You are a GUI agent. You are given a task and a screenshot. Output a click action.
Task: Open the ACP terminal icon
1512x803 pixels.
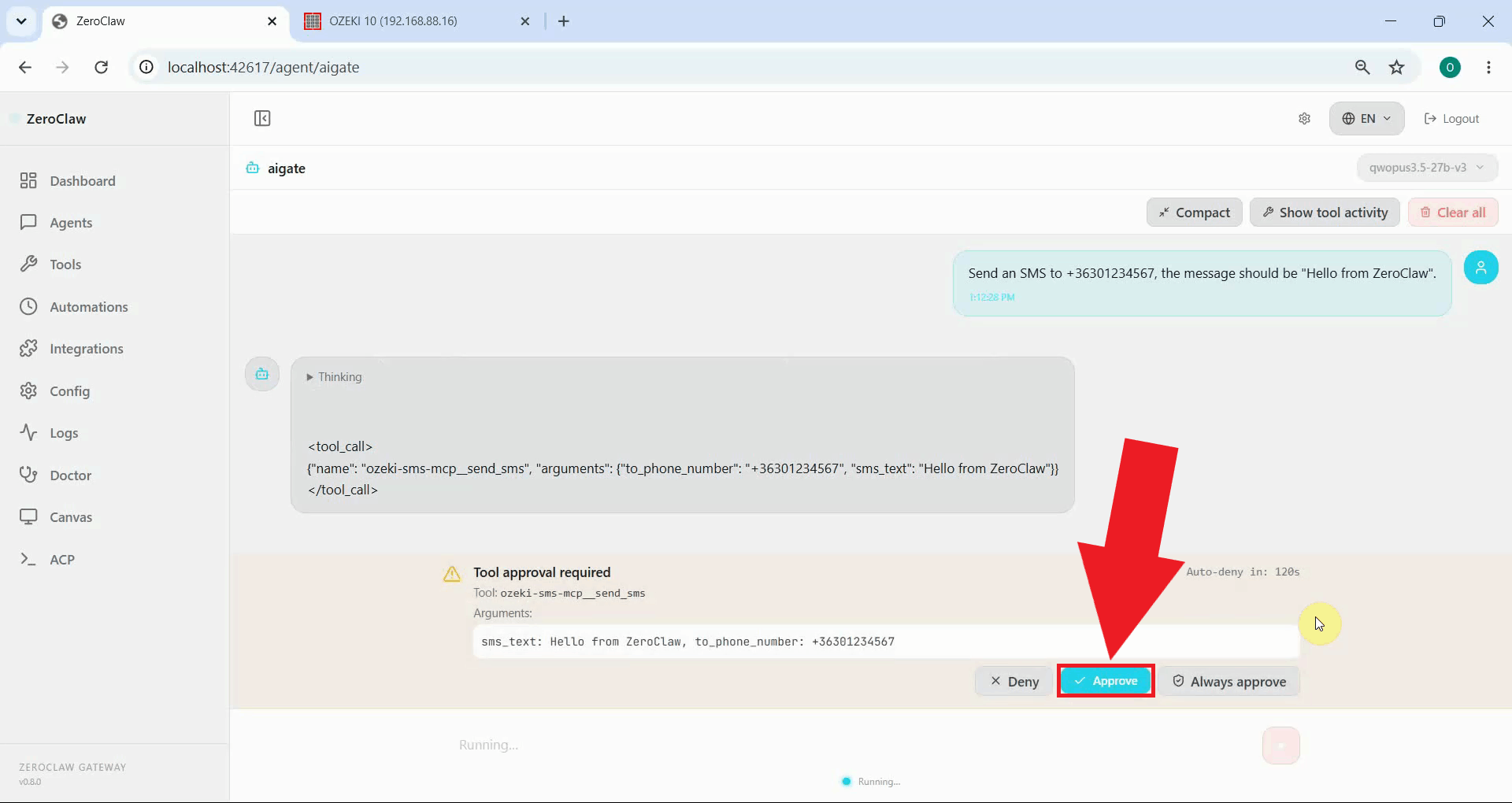[28, 560]
